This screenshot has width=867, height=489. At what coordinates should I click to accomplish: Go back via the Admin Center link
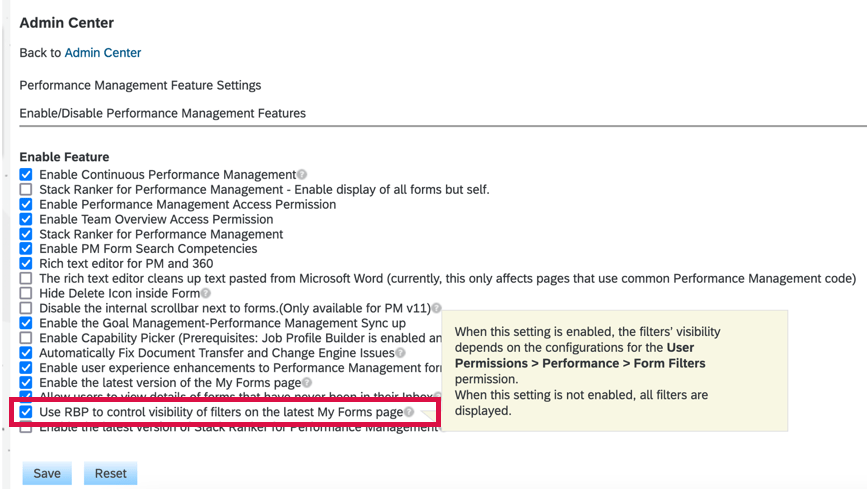[x=103, y=52]
